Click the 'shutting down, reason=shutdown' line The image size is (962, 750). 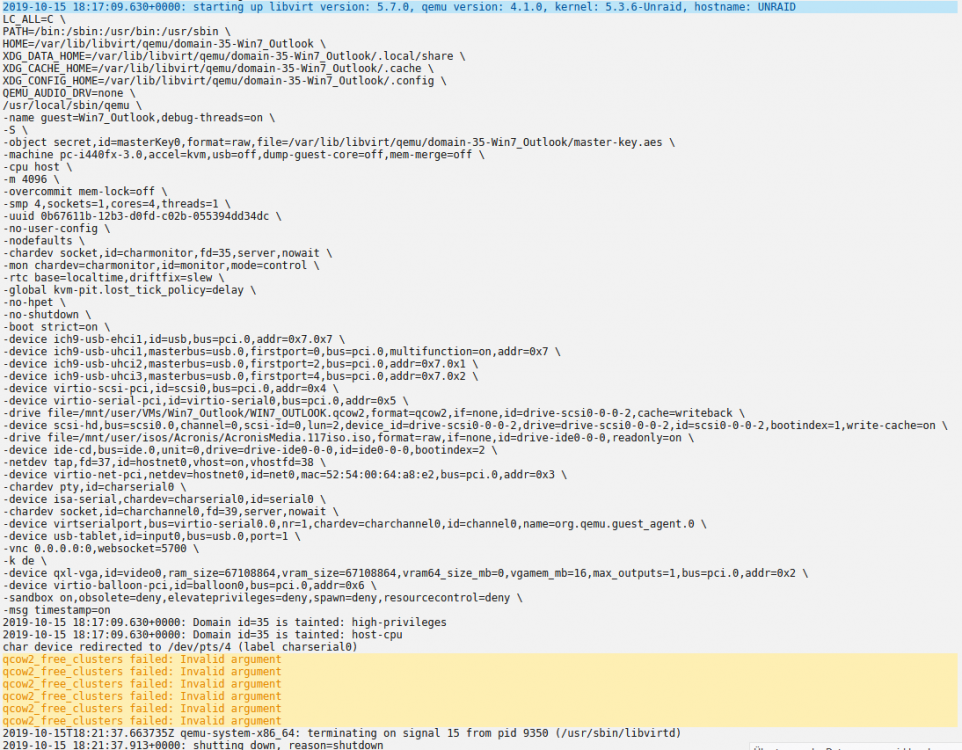(193, 744)
